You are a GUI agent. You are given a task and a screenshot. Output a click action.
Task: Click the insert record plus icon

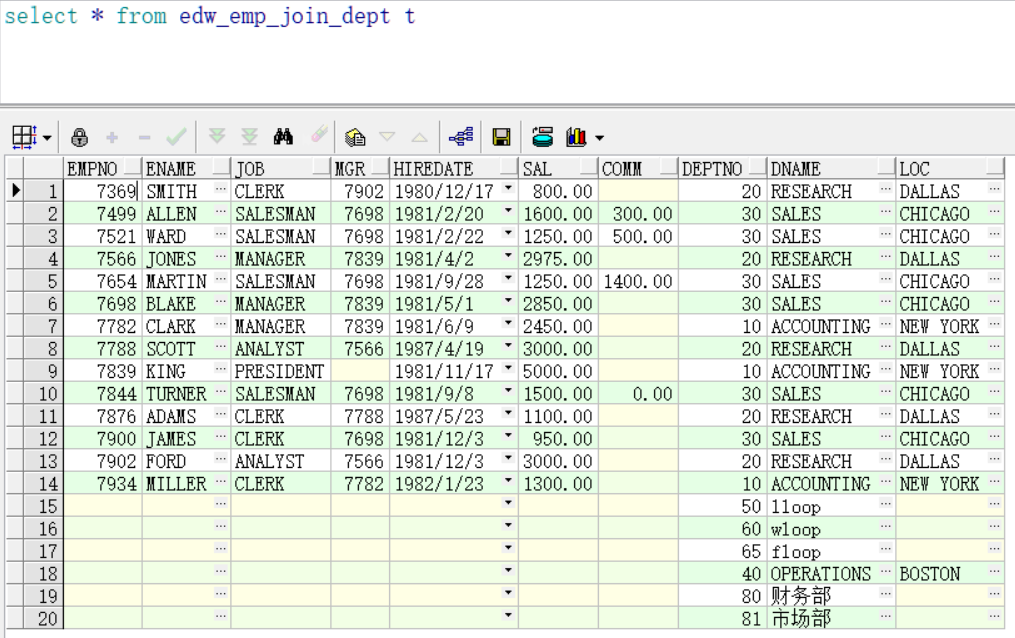coord(112,137)
